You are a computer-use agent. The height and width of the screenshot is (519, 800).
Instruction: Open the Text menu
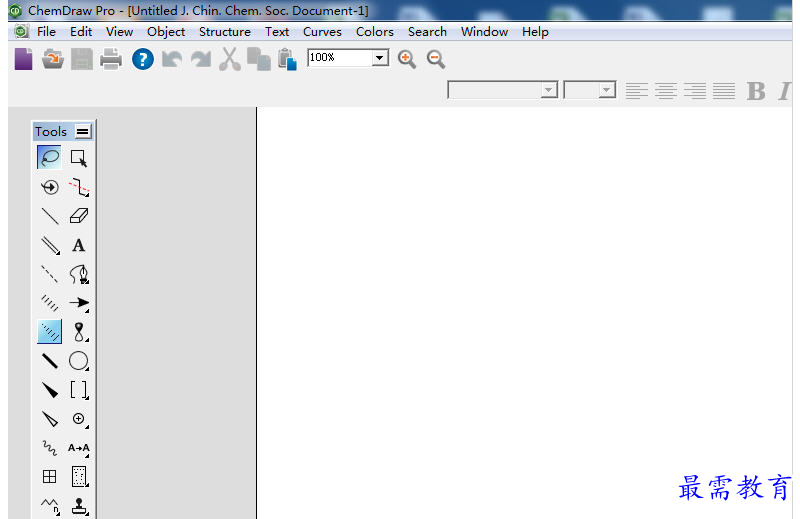click(x=277, y=32)
